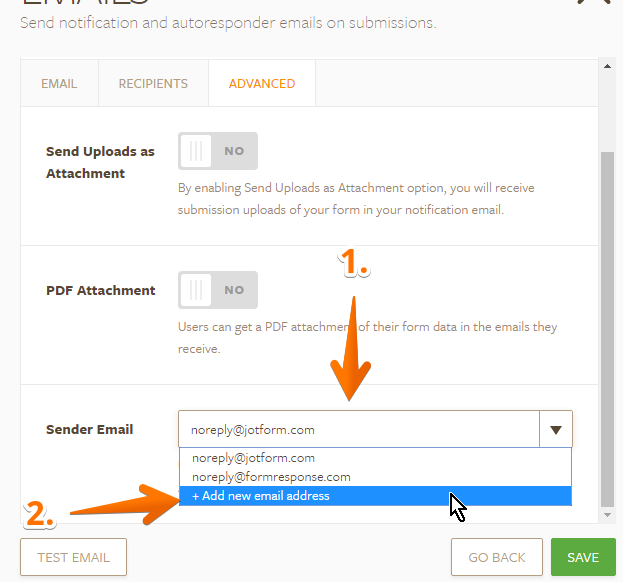Click the 'Send Uploads as Attachment' label
The image size is (623, 582).
coord(100,162)
